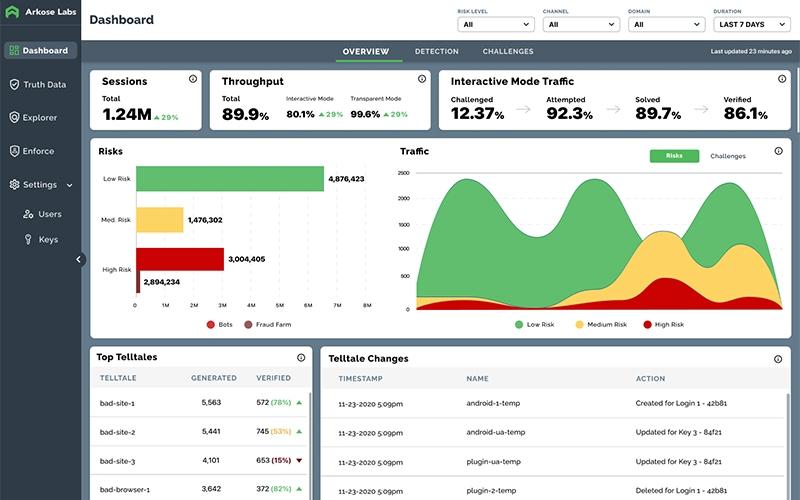Image resolution: width=800 pixels, height=500 pixels.
Task: Switch to the Detection tab
Action: tap(436, 52)
